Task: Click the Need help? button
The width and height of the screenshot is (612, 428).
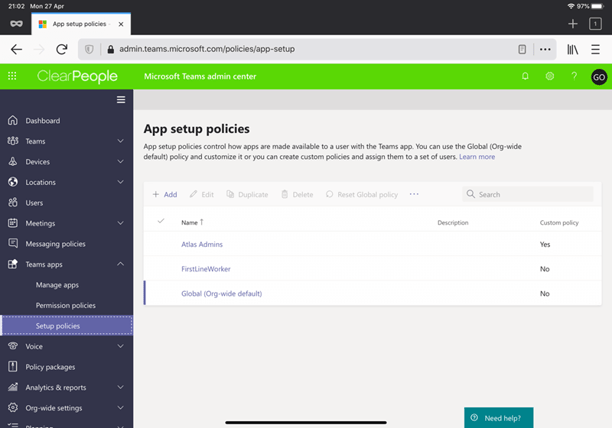Action: click(x=498, y=418)
